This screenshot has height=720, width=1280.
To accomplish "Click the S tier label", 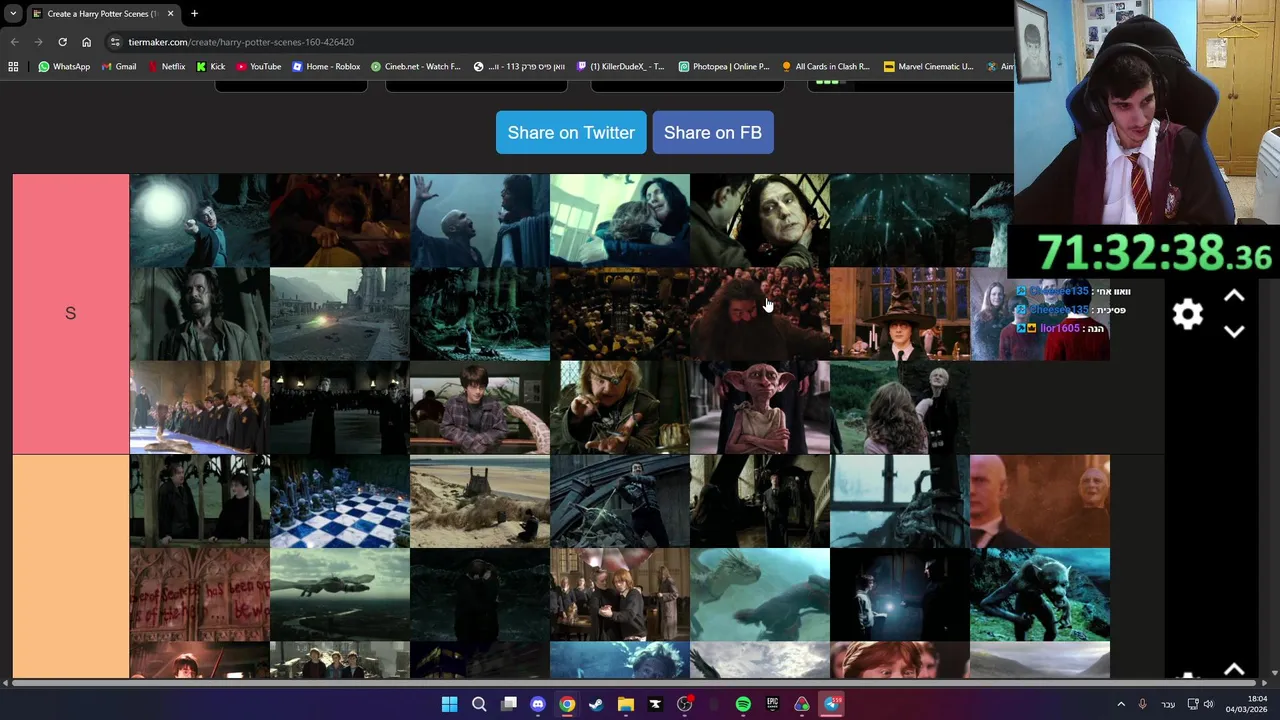I will pos(70,314).
